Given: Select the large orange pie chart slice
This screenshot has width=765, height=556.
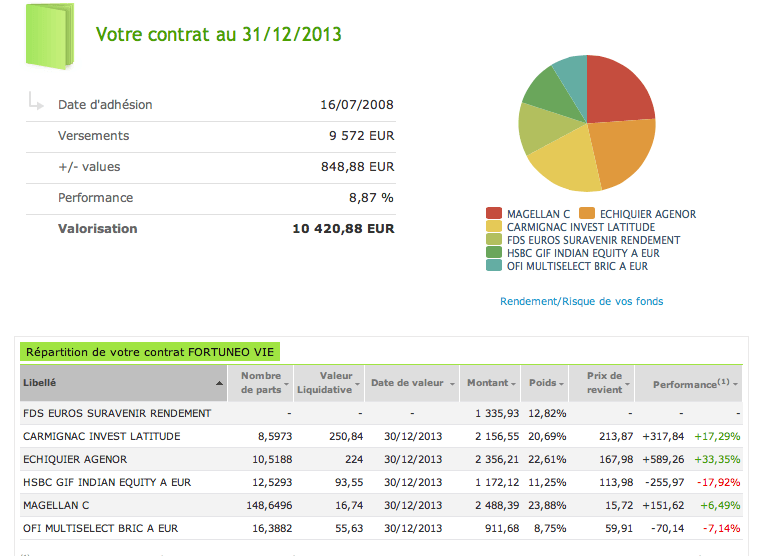Looking at the screenshot, I should point(622,151).
